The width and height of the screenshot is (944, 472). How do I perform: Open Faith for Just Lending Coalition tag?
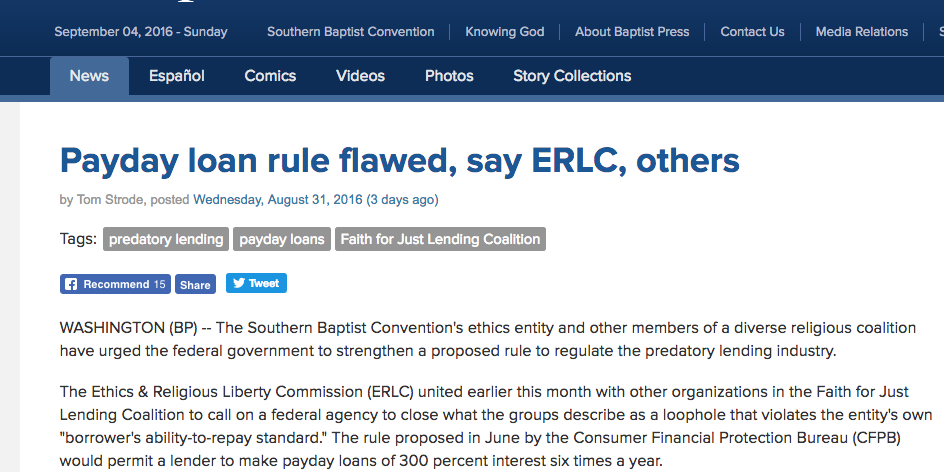pos(440,239)
